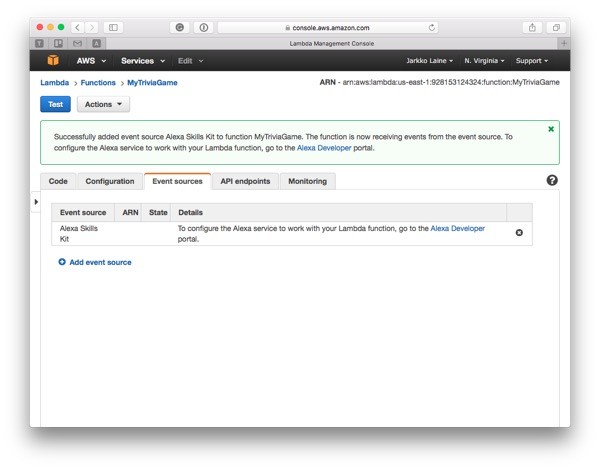Click the MyTriviaGame breadcrumb link
The height and width of the screenshot is (470, 600).
(152, 83)
